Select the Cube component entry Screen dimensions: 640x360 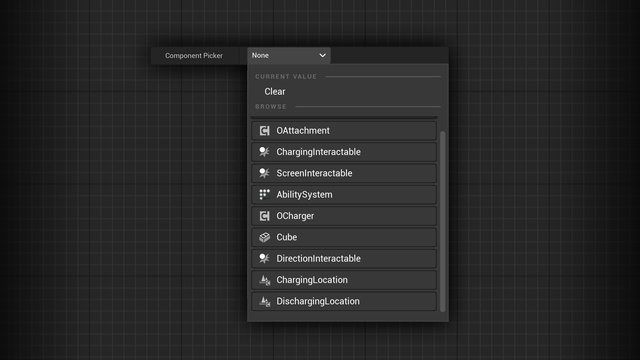click(344, 237)
